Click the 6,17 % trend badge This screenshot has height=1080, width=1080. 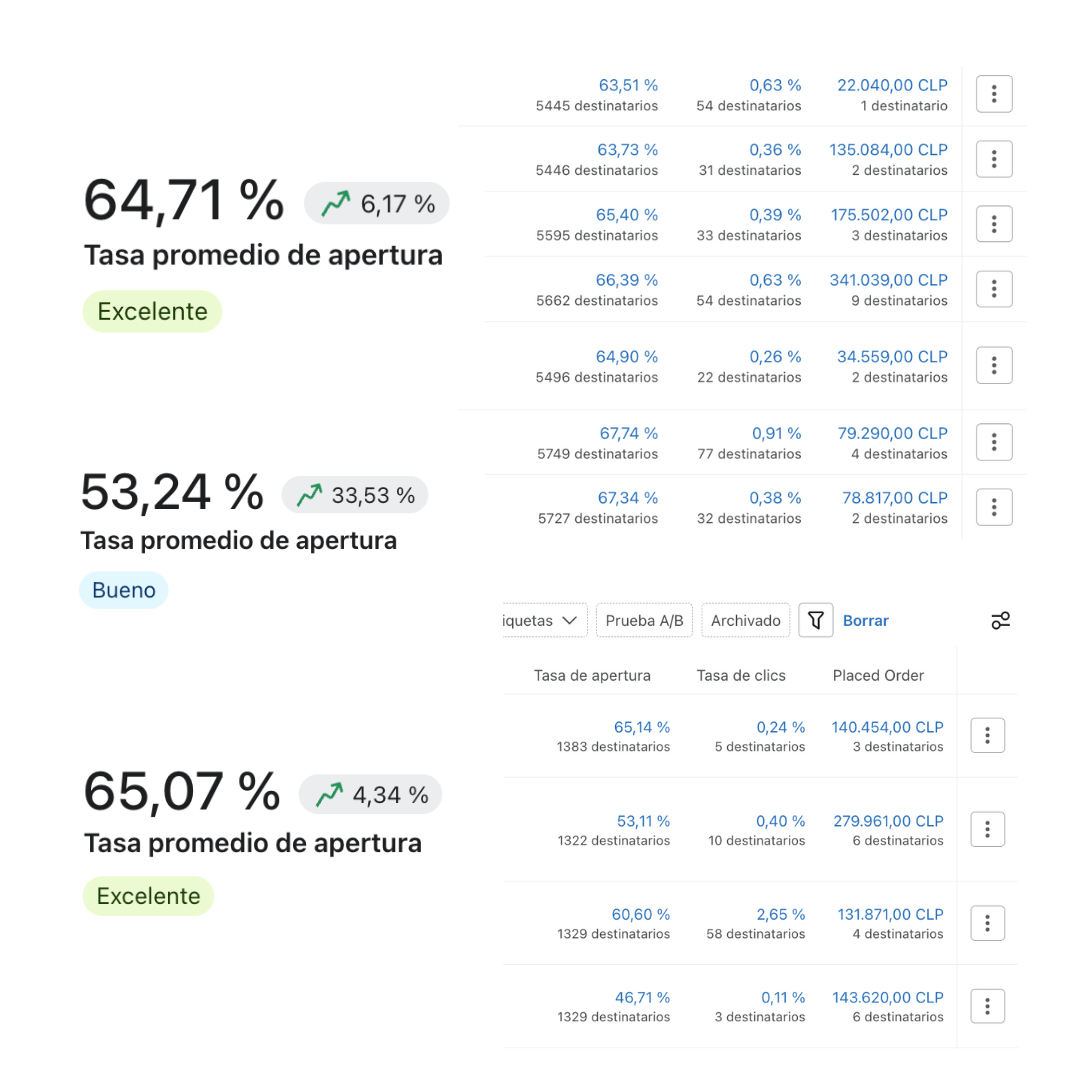(377, 204)
